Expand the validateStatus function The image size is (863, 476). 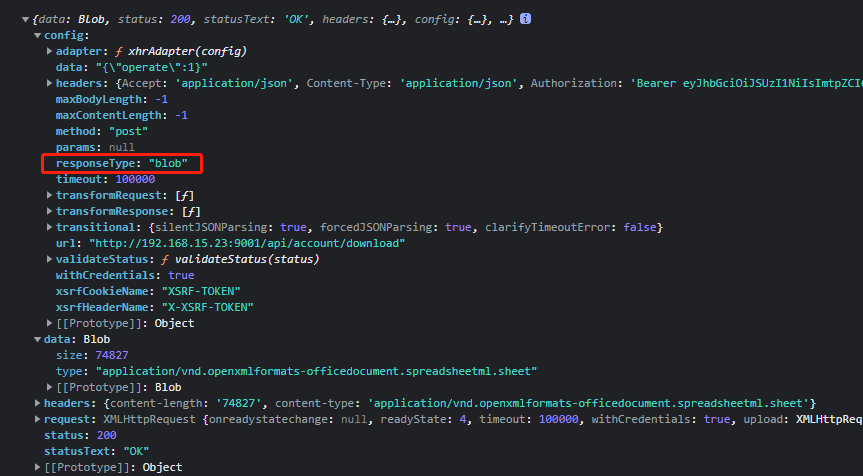coord(49,259)
